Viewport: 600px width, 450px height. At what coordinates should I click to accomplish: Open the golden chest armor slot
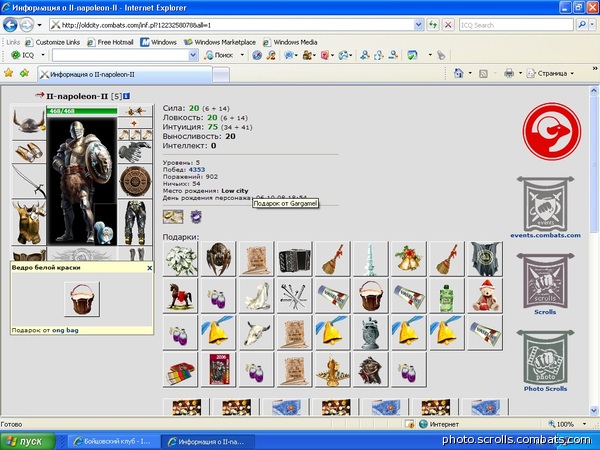point(29,222)
